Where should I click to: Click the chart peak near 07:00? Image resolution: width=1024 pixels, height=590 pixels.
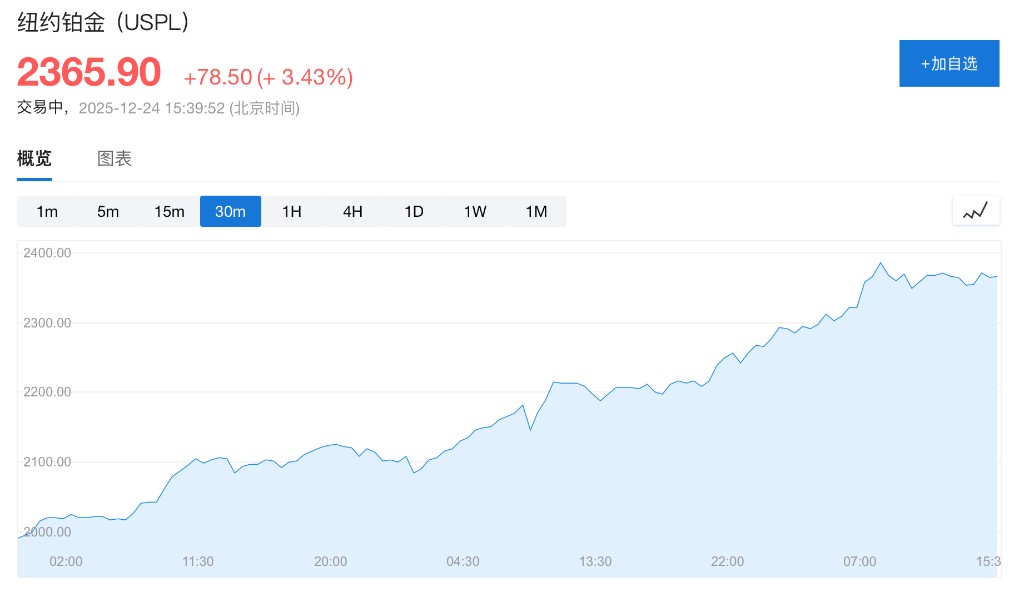click(x=881, y=263)
